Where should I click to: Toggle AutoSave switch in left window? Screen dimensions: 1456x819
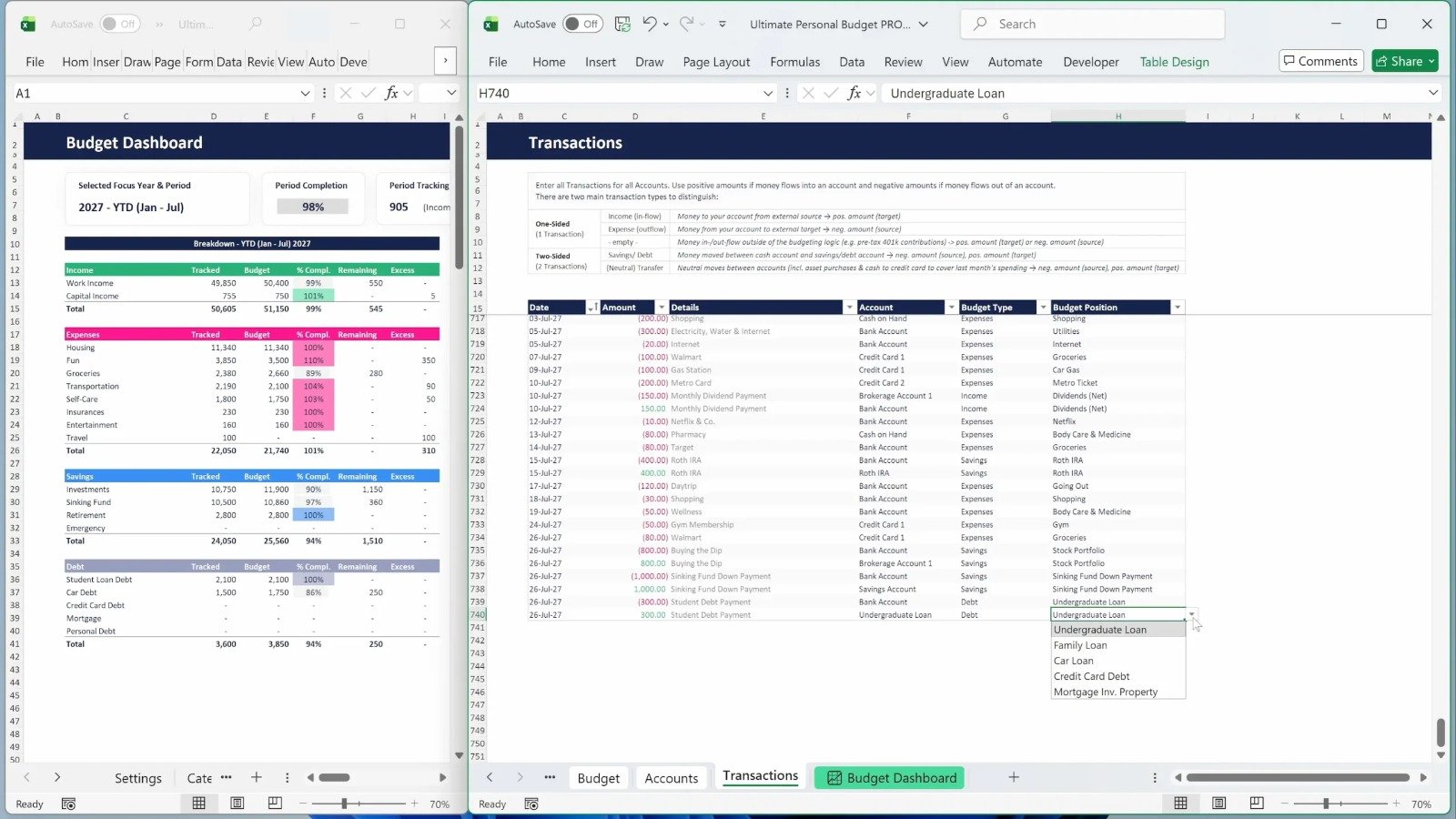[119, 25]
